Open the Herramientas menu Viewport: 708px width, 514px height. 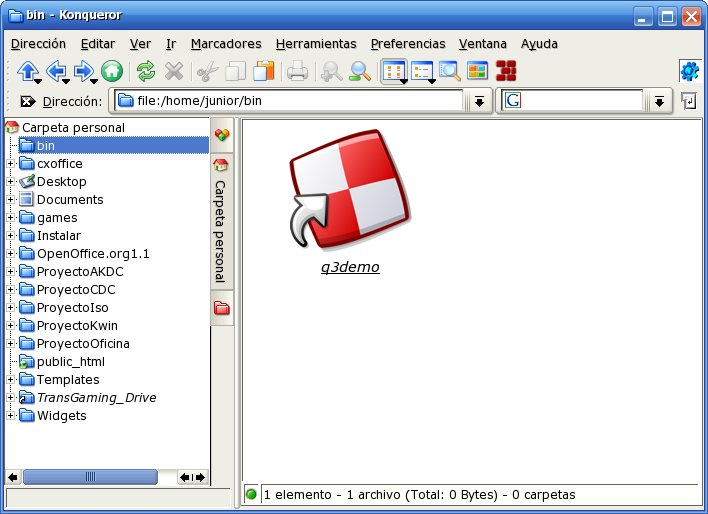316,44
